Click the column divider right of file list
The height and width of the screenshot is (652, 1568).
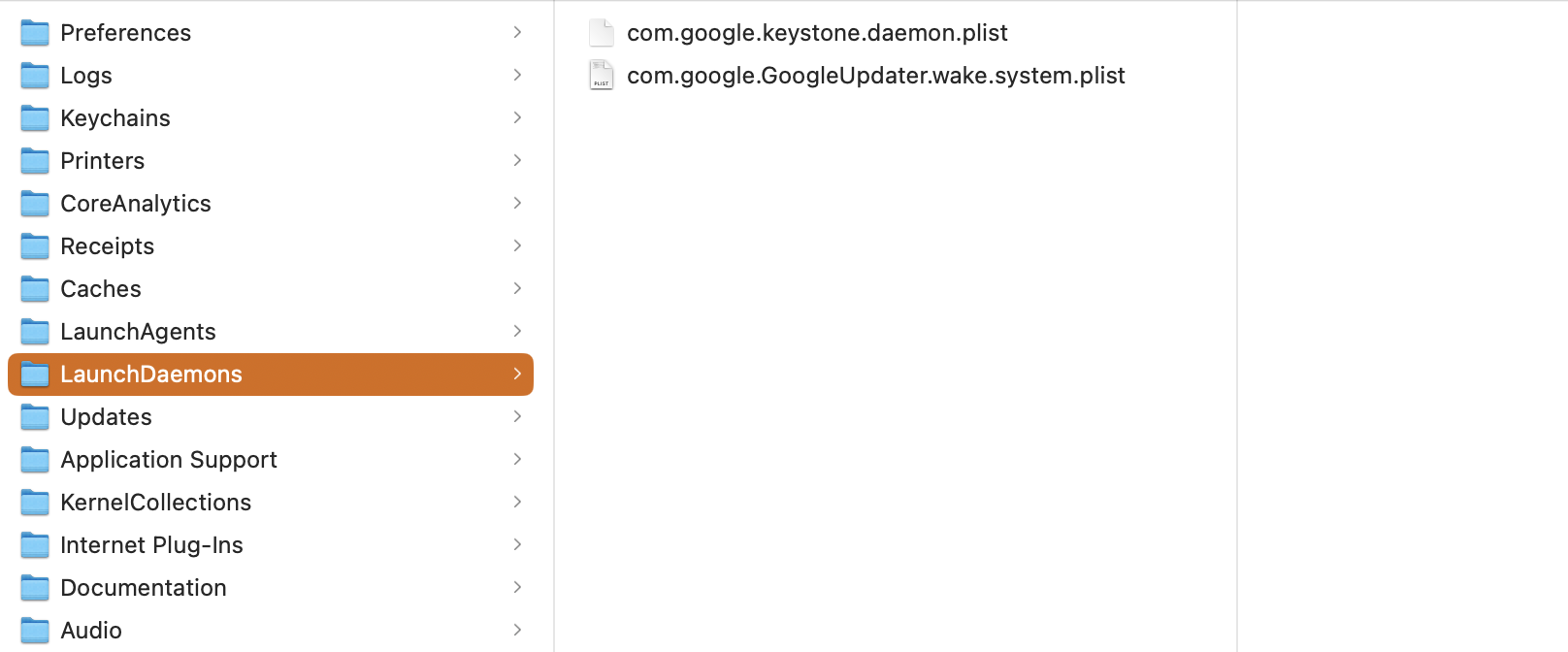1237,326
